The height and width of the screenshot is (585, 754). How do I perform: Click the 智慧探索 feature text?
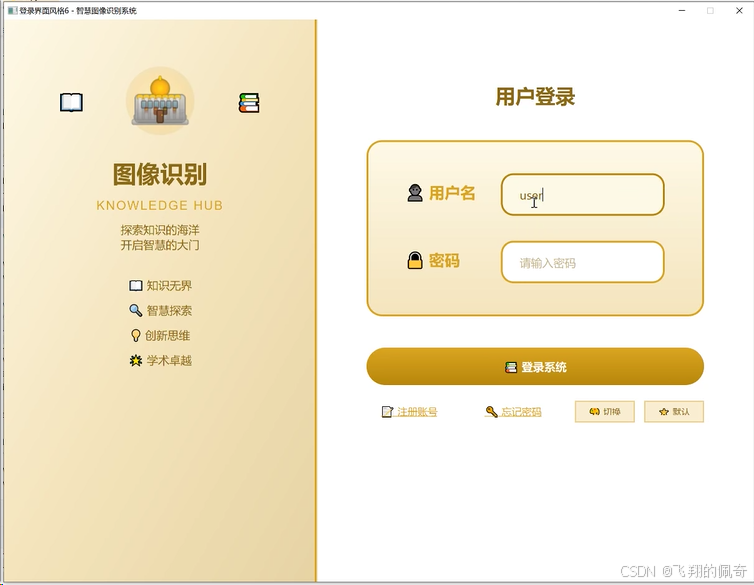(x=169, y=311)
